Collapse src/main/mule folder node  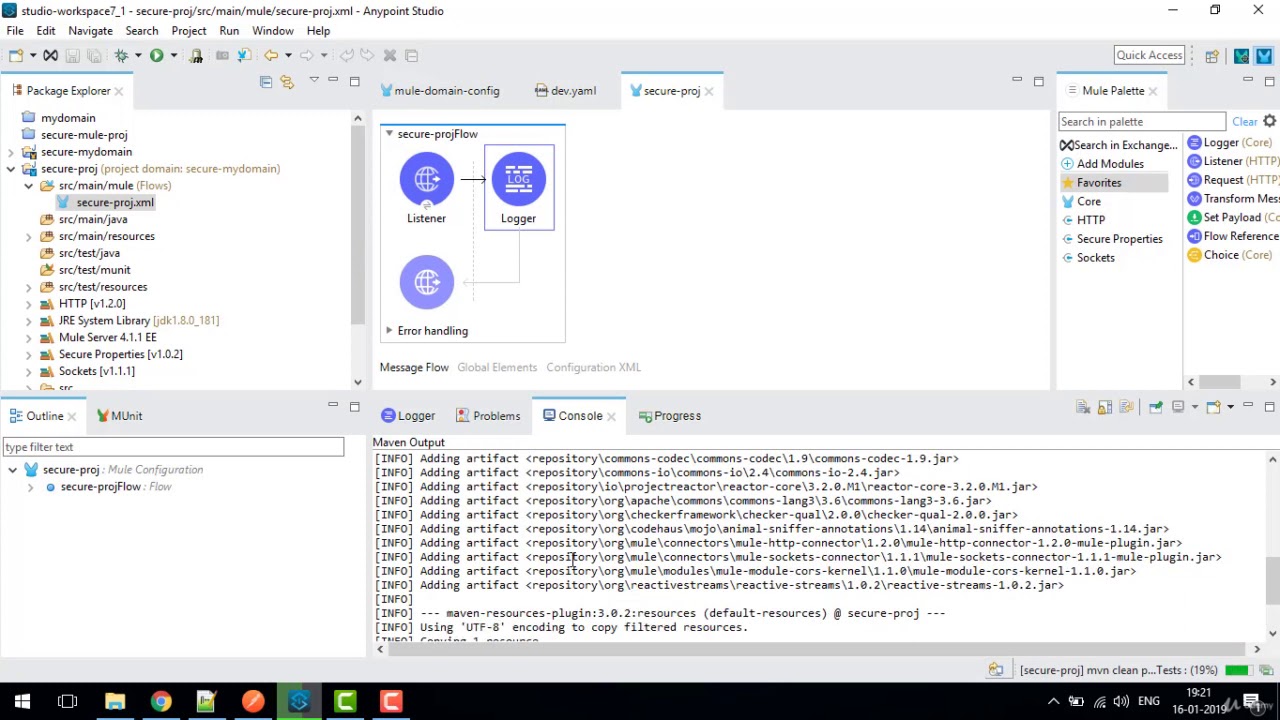pyautogui.click(x=29, y=186)
